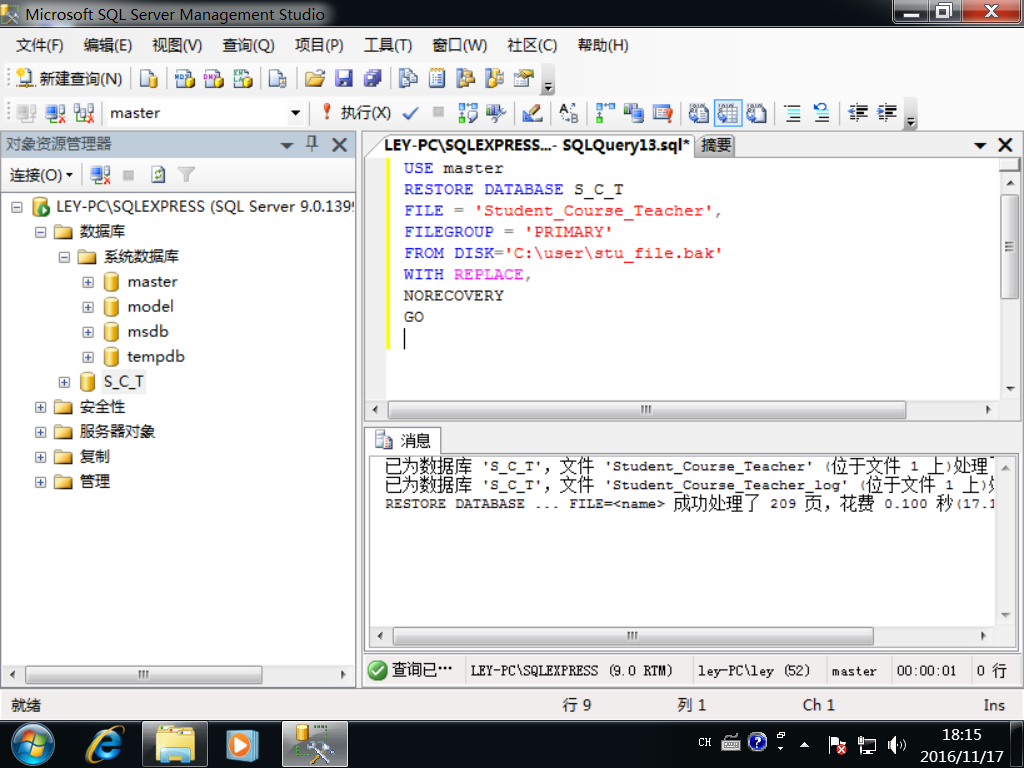This screenshot has height=768, width=1024.
Task: Collapse the Databases (数据库) folder
Action: tap(40, 232)
